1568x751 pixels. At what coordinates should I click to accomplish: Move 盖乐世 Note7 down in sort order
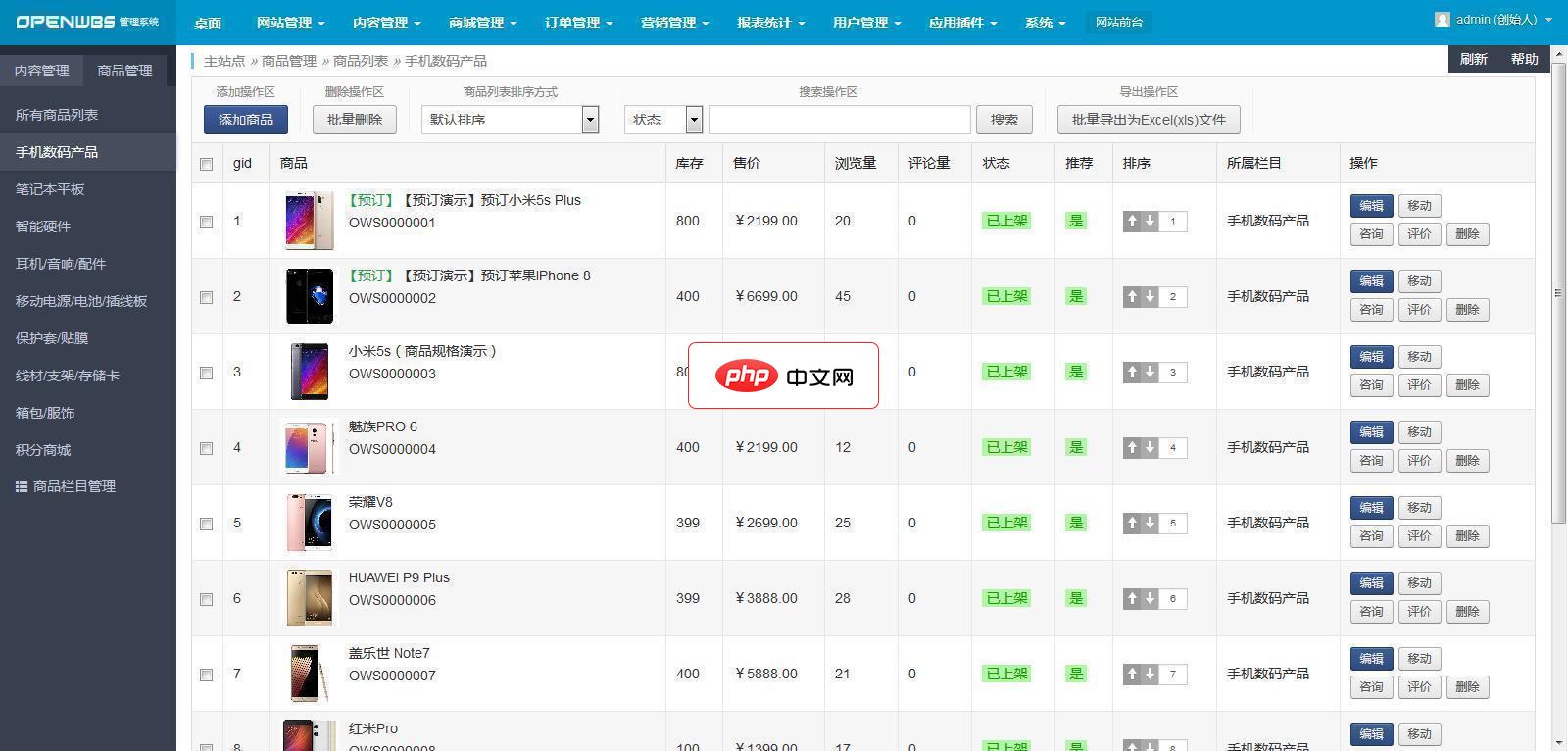tap(1150, 675)
